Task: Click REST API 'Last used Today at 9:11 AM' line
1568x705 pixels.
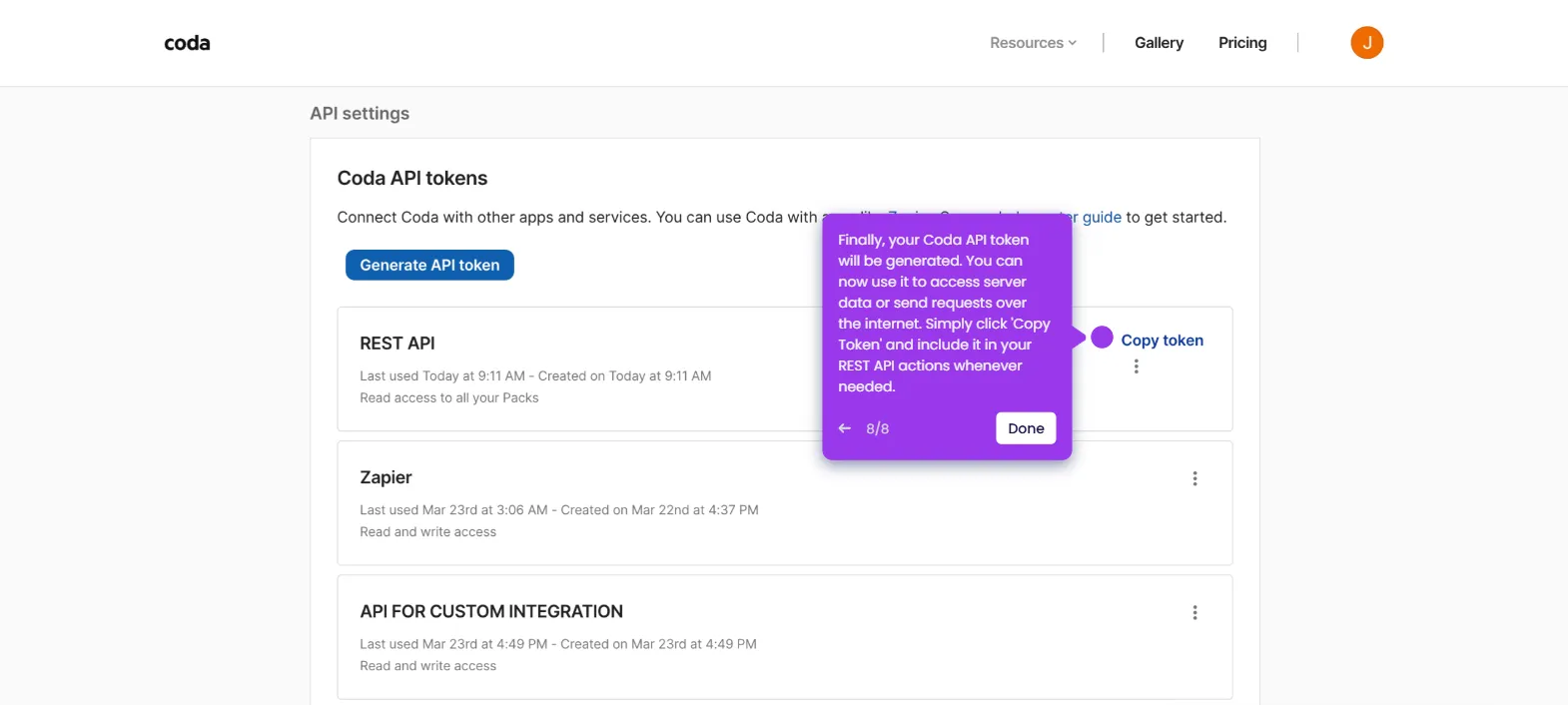Action: (535, 376)
